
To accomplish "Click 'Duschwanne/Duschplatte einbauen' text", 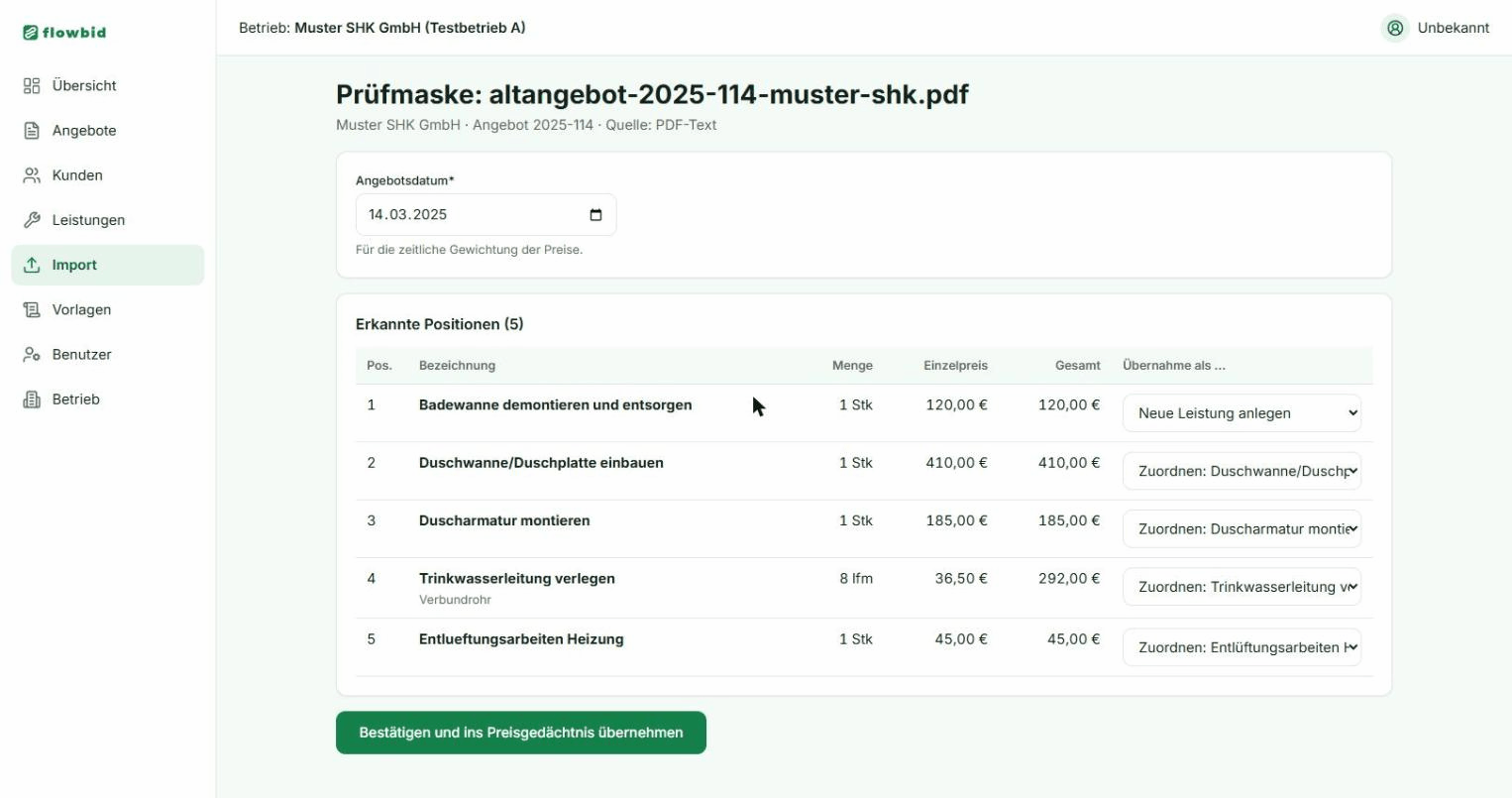I will pos(541,463).
